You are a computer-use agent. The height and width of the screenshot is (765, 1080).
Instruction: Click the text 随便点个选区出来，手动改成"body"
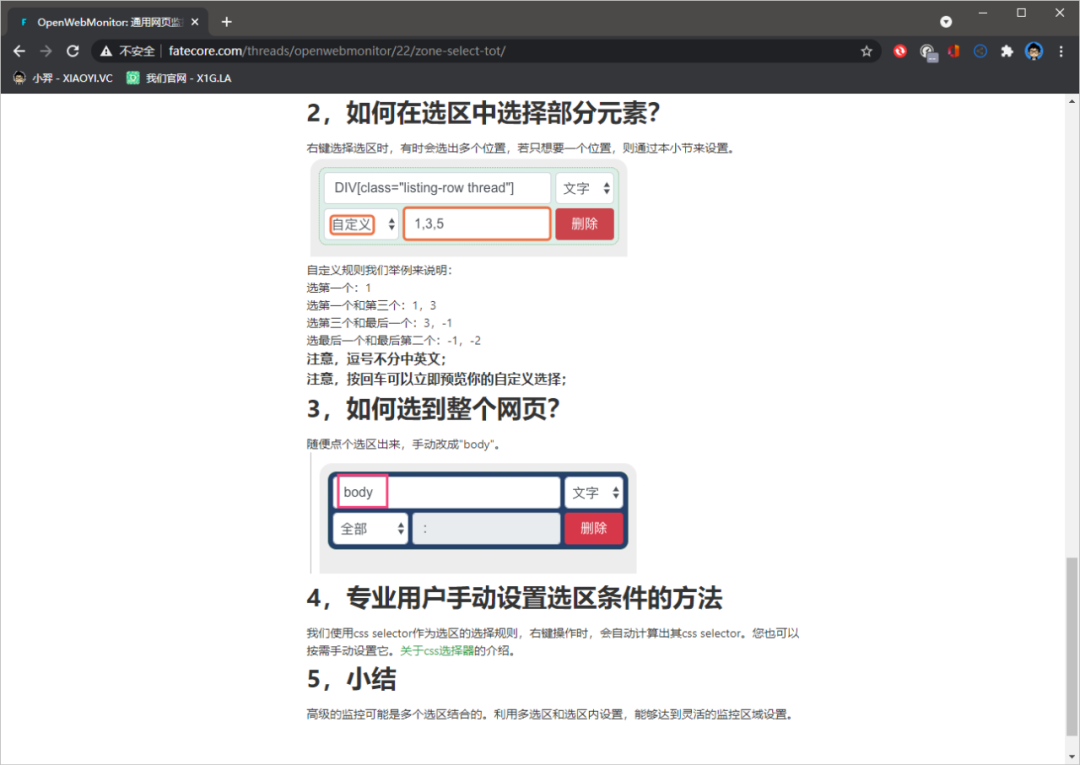403,444
